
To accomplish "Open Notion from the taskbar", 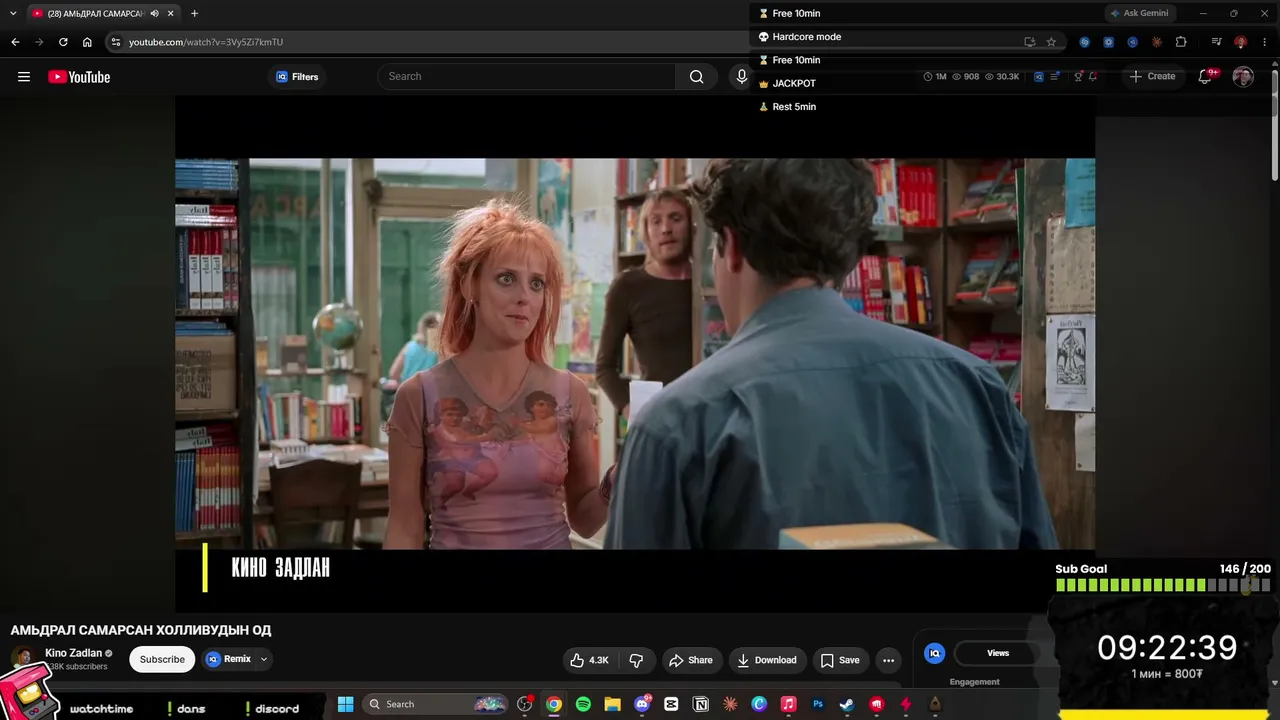I will click(x=701, y=704).
